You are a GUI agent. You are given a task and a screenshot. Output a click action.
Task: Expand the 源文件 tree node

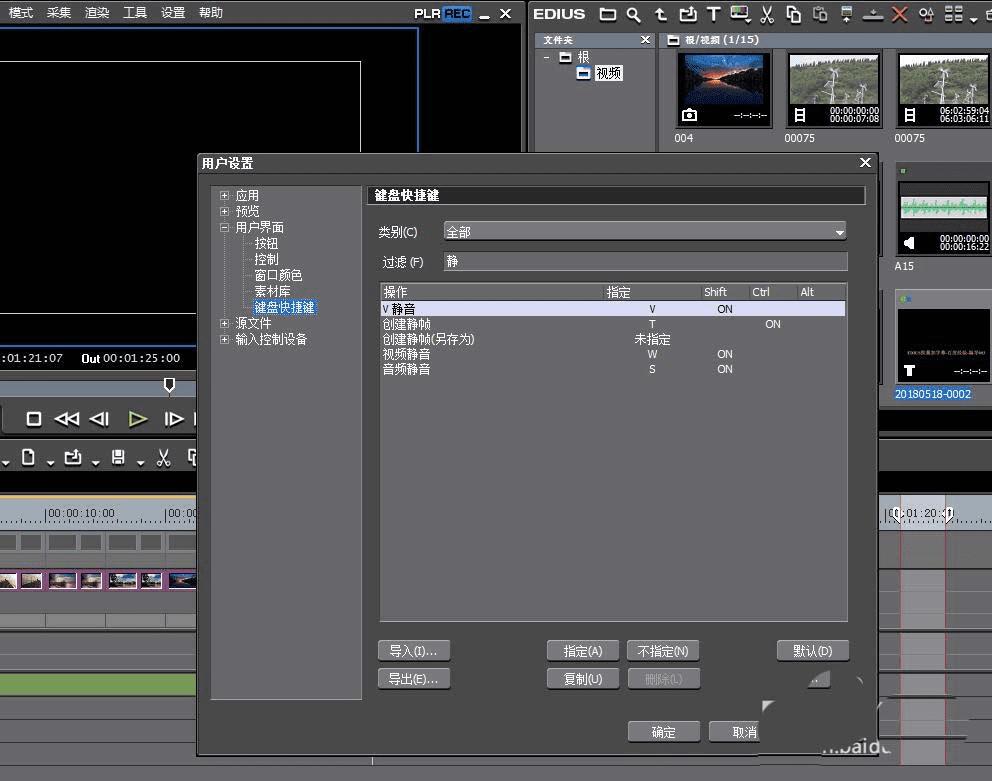tap(225, 324)
